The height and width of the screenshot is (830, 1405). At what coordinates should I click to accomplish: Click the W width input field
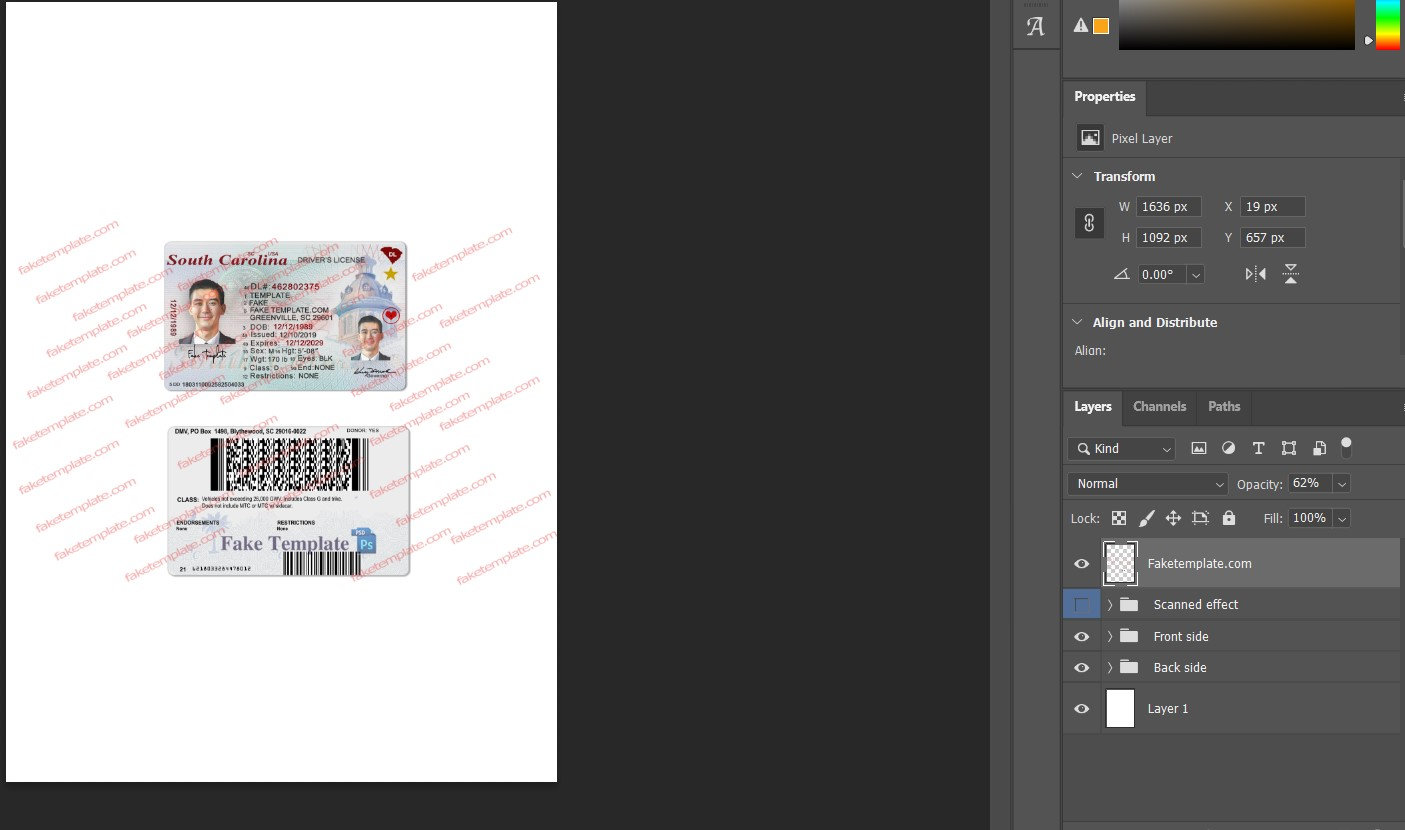1168,207
